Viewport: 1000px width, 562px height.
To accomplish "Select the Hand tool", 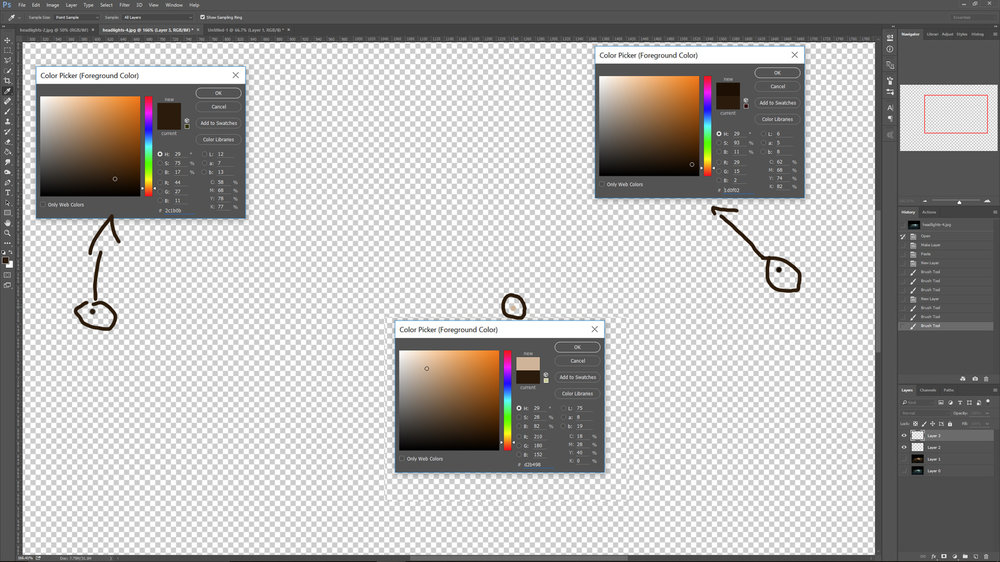I will 8,223.
